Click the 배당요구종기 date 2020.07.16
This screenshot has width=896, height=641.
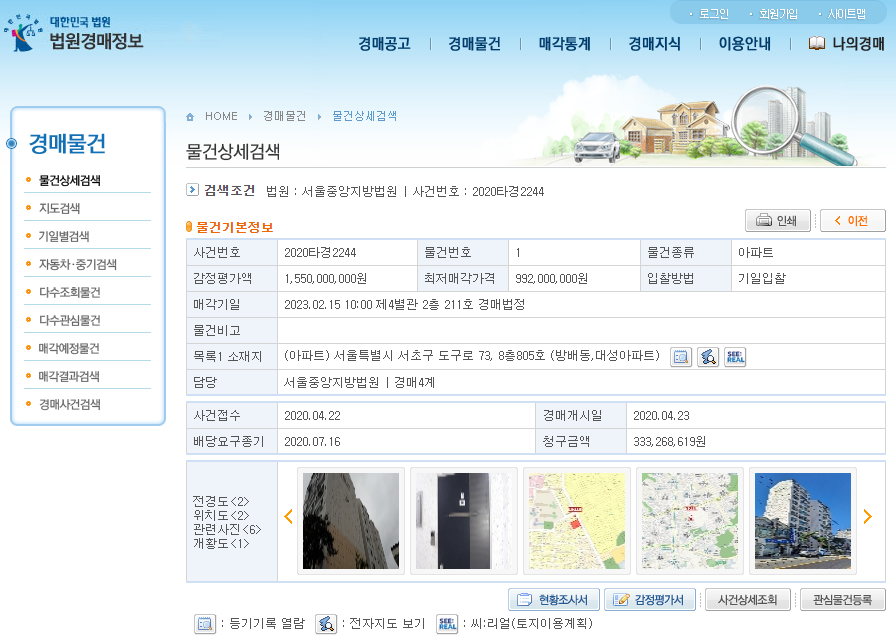point(312,442)
